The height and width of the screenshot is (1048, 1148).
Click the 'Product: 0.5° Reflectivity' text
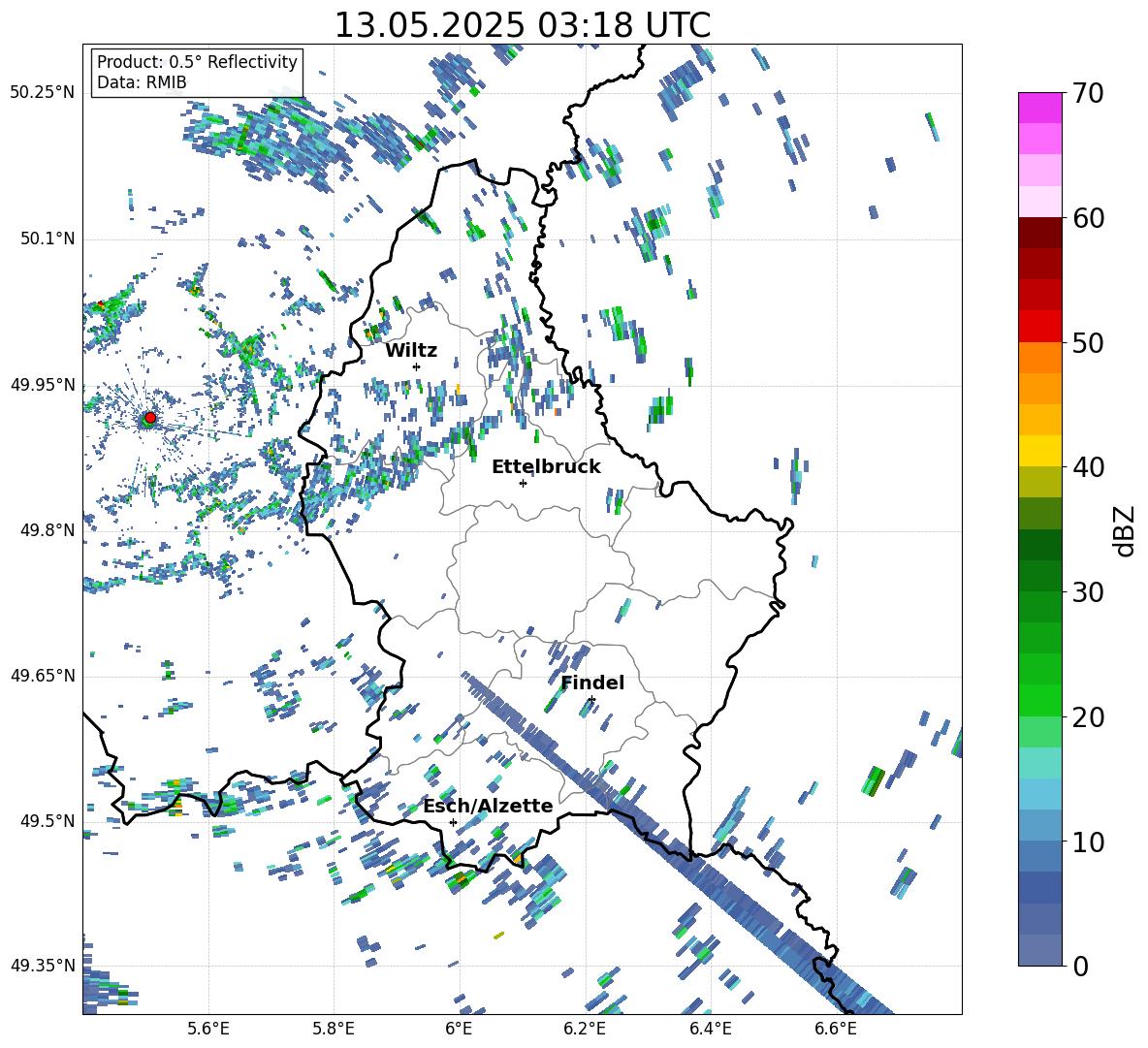[197, 61]
